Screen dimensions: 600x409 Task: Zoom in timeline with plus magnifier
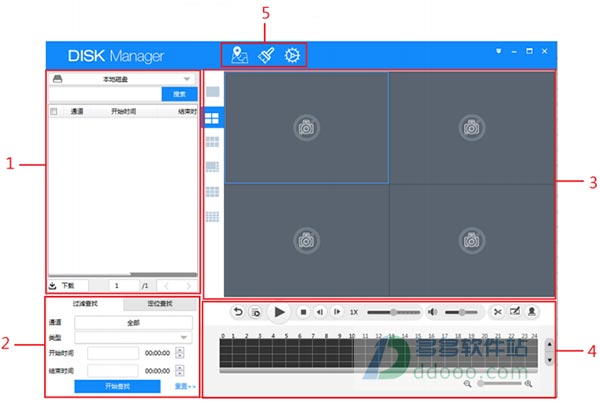(528, 383)
